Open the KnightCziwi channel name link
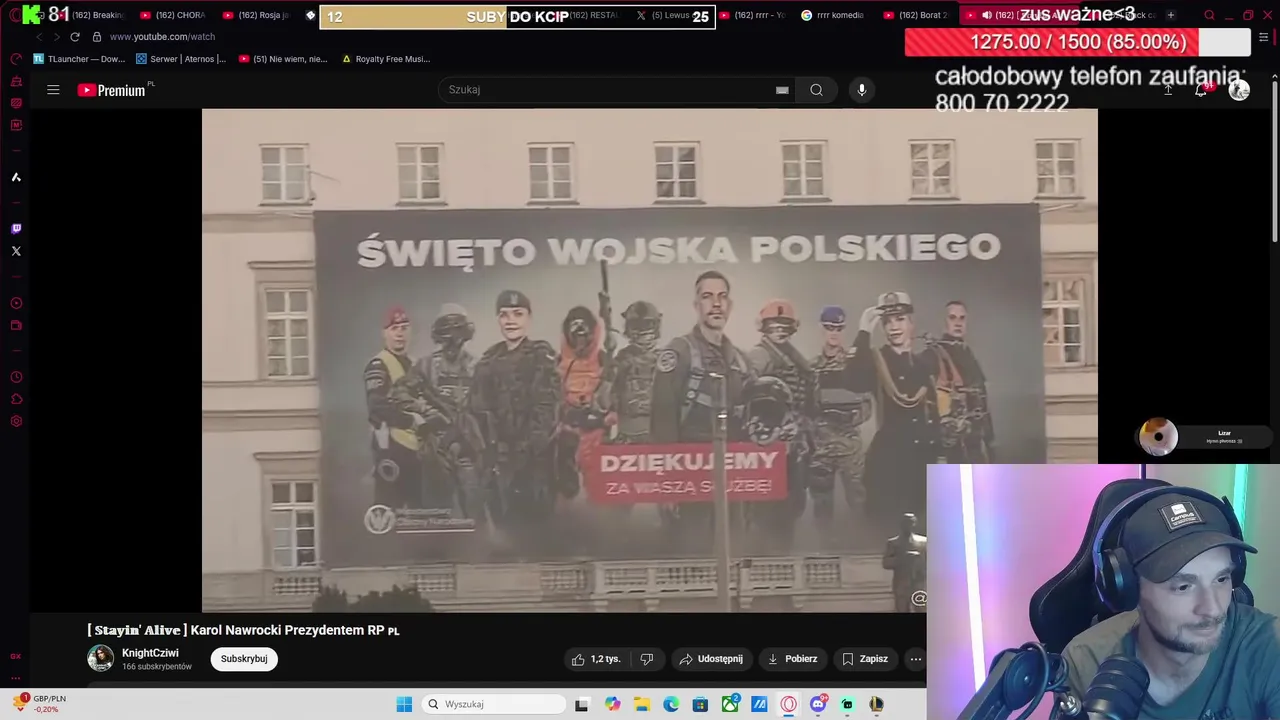Image resolution: width=1280 pixels, height=720 pixels. [150, 653]
